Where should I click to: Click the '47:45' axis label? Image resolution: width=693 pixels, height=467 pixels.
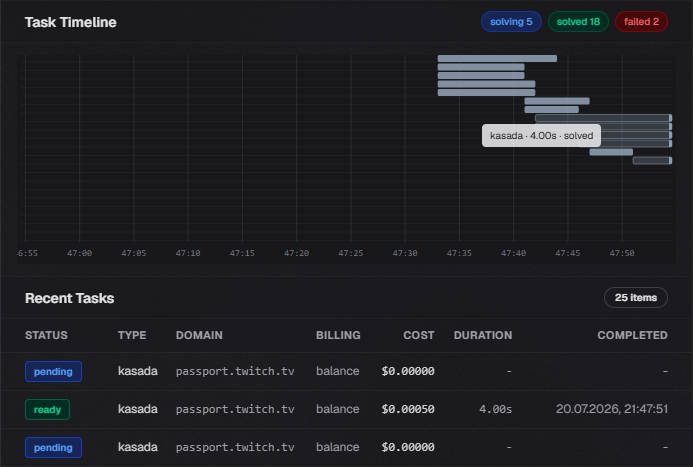[x=568, y=253]
